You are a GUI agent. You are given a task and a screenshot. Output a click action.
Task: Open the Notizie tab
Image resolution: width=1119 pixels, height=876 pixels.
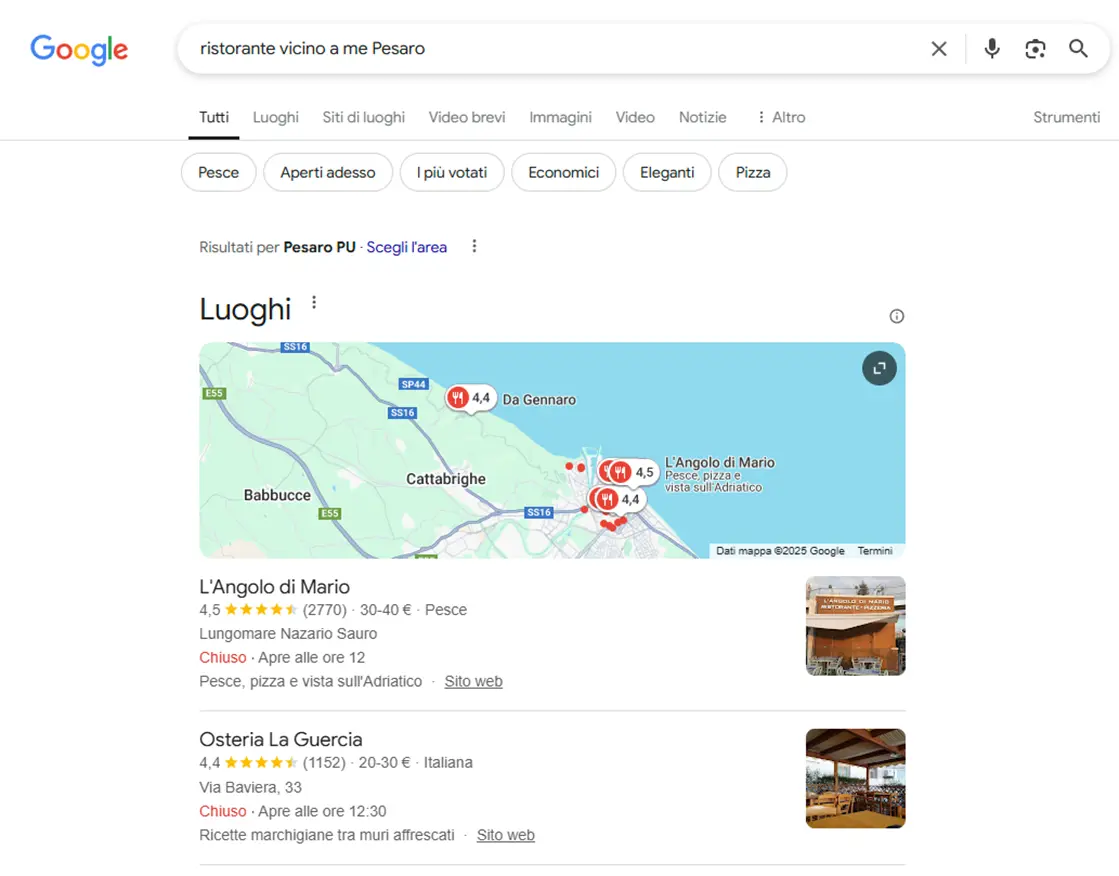[x=702, y=117]
